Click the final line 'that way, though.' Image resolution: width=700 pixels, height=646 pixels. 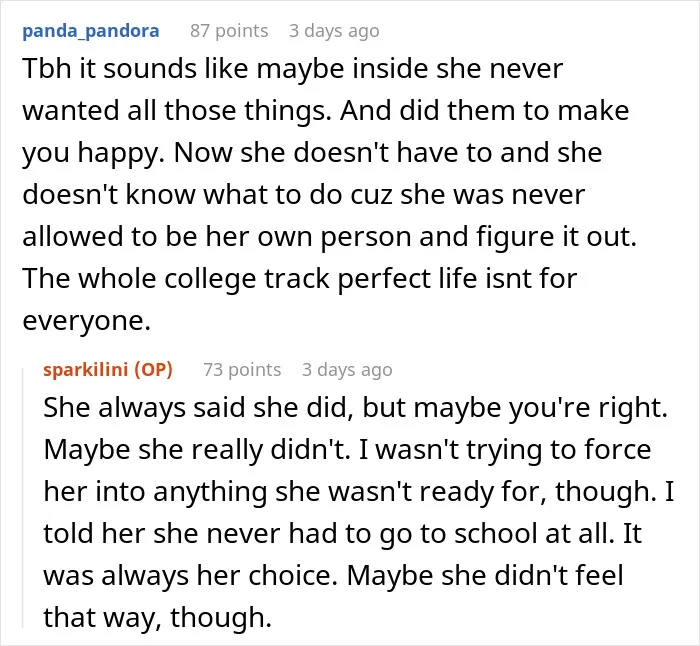pyautogui.click(x=157, y=618)
